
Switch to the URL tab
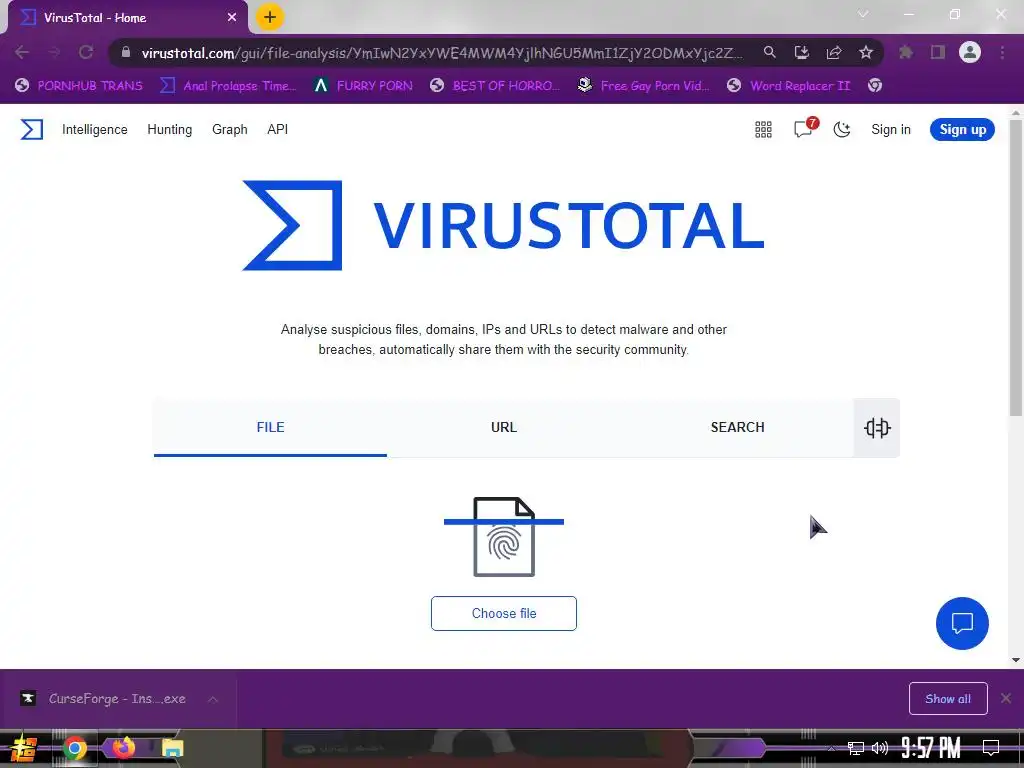click(x=504, y=427)
